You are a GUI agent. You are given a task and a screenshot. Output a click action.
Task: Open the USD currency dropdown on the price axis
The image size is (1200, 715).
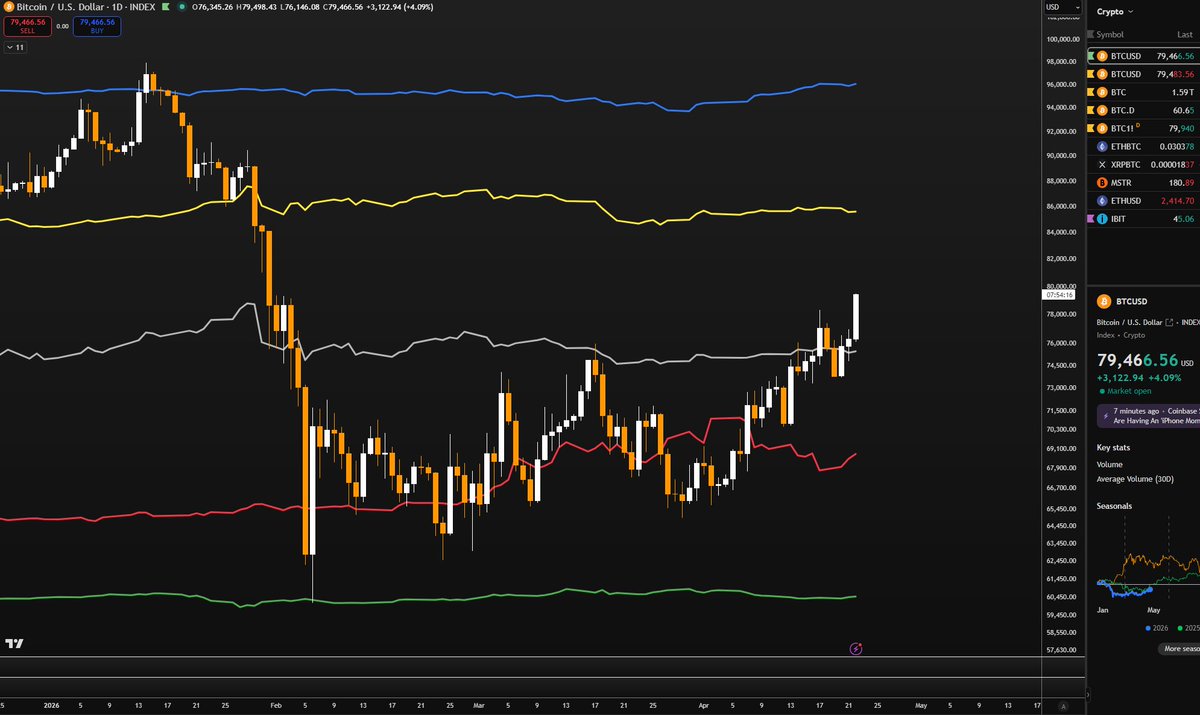pos(1063,7)
